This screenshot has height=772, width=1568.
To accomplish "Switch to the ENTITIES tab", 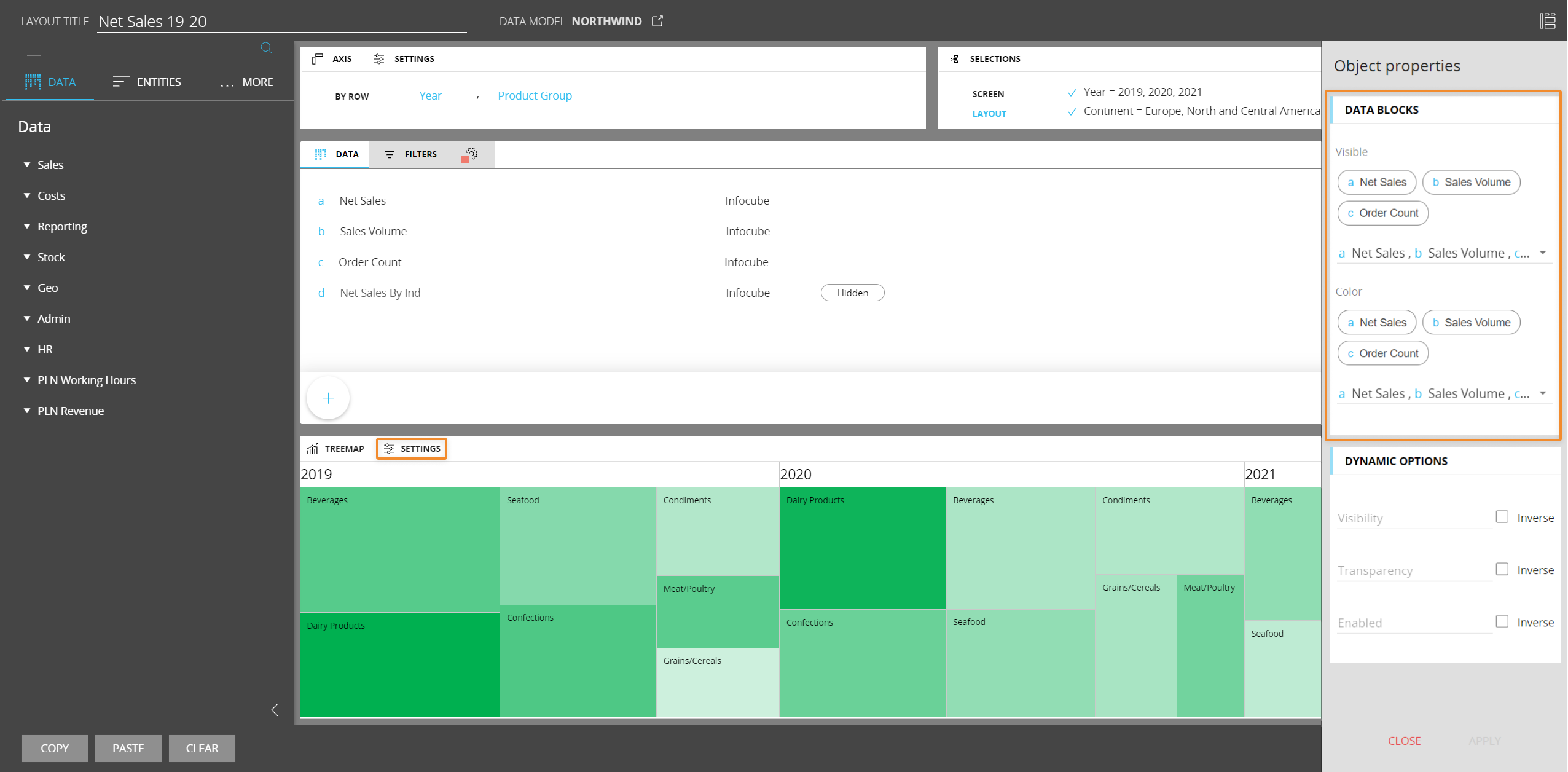I will tap(147, 82).
